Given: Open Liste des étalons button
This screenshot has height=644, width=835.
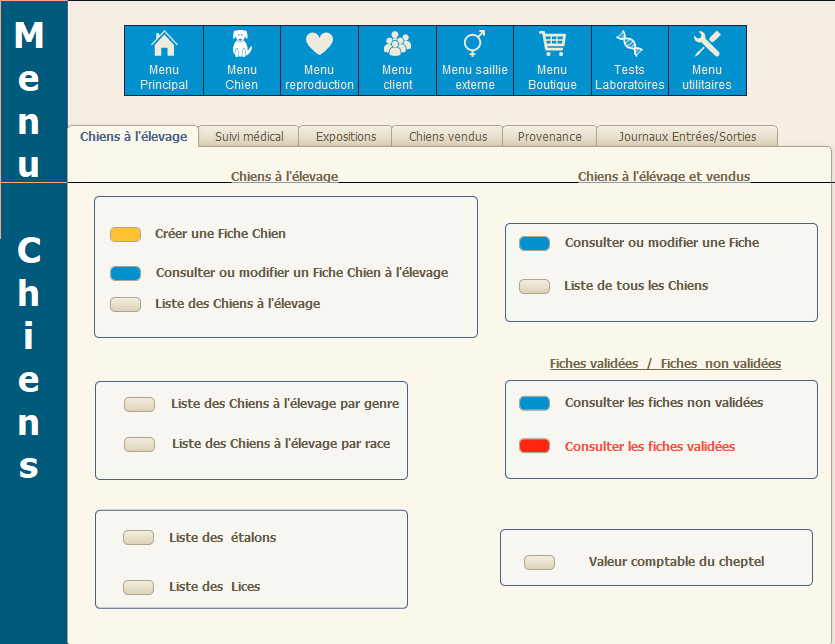Looking at the screenshot, I should (138, 538).
